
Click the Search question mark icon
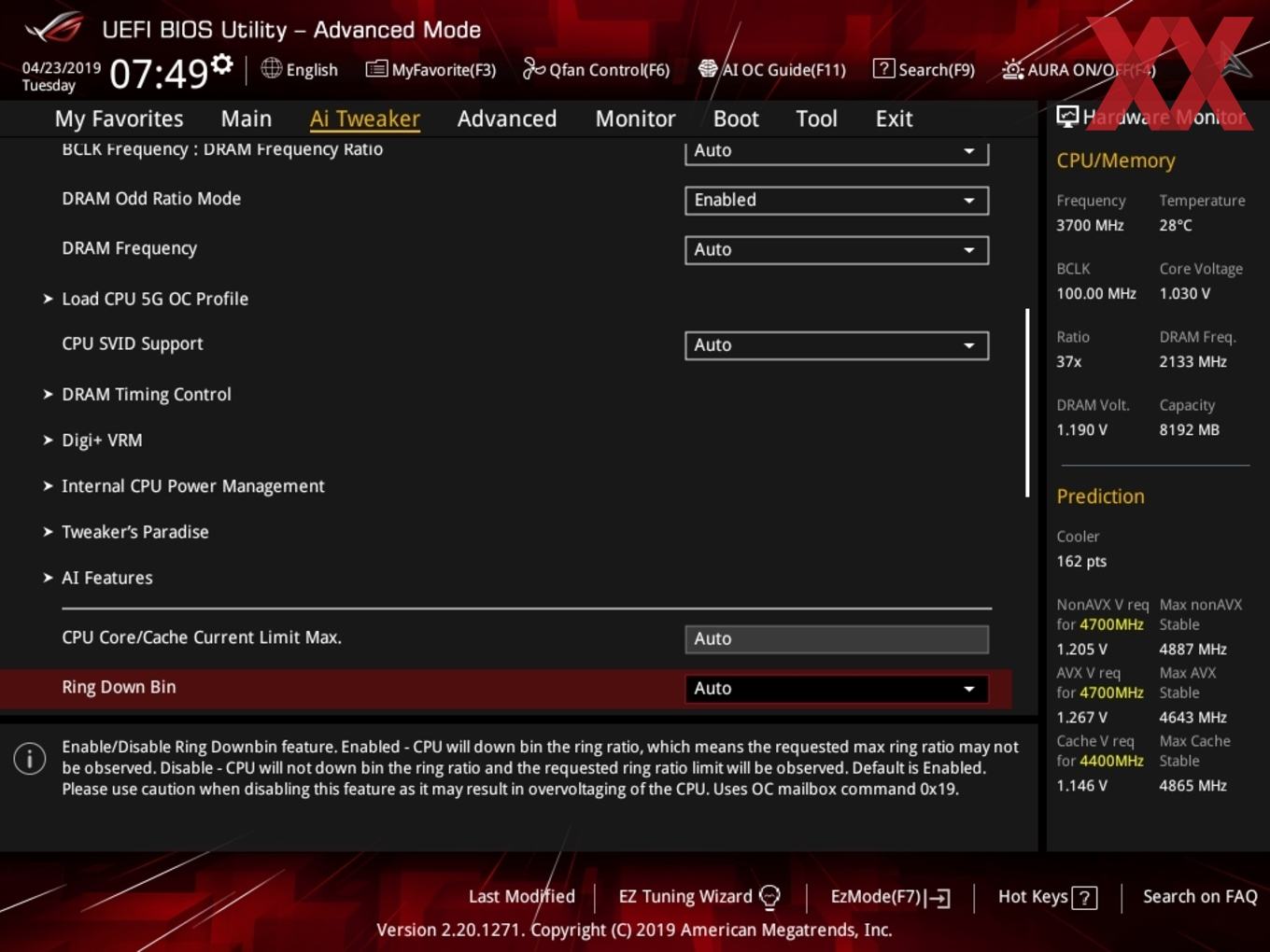[883, 69]
